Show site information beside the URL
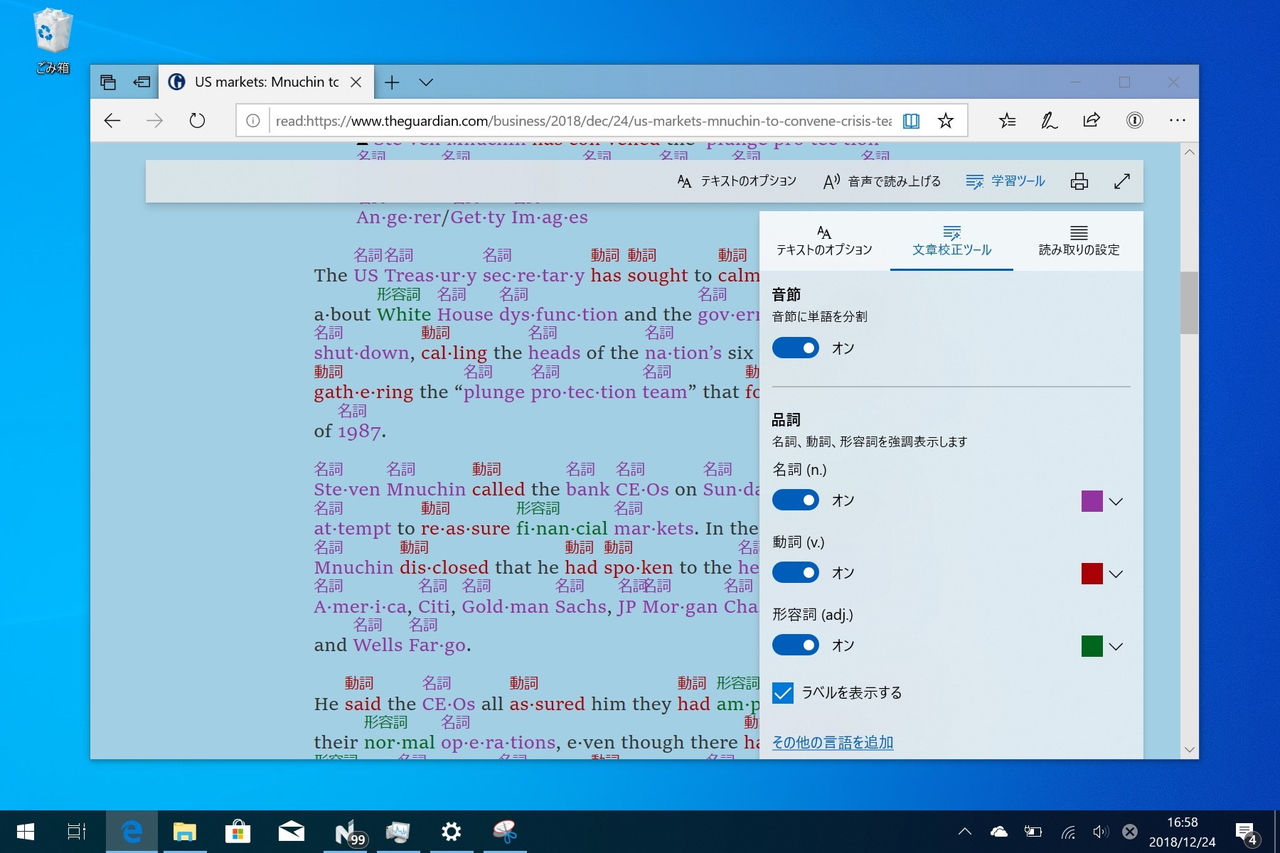Viewport: 1280px width, 853px height. tap(253, 121)
